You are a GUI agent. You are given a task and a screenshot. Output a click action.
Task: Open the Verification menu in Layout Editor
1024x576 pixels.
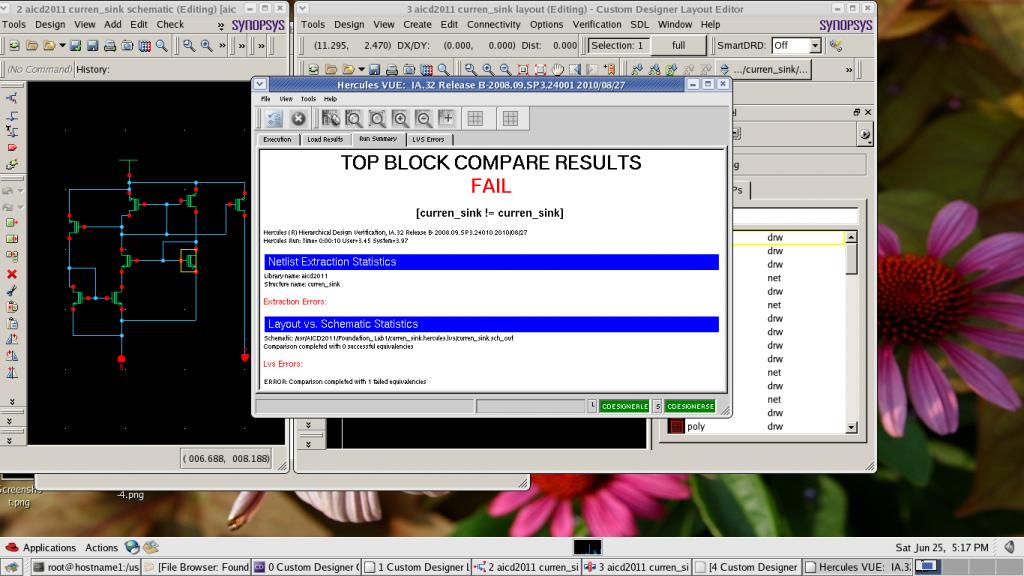597,24
